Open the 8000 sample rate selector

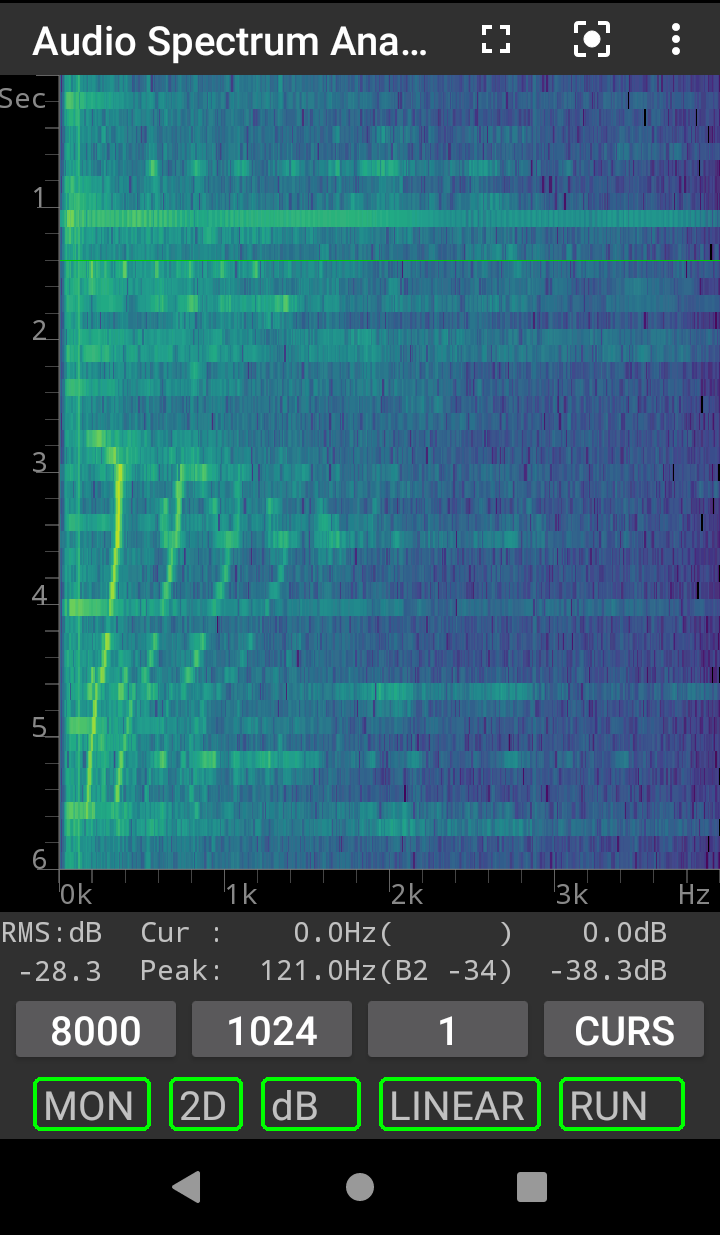pyautogui.click(x=96, y=1030)
